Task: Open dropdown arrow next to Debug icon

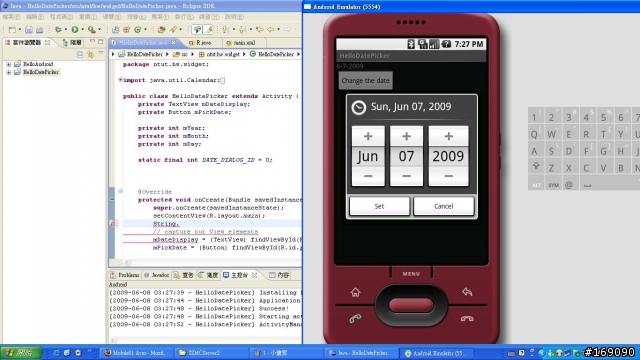Action: (x=65, y=30)
